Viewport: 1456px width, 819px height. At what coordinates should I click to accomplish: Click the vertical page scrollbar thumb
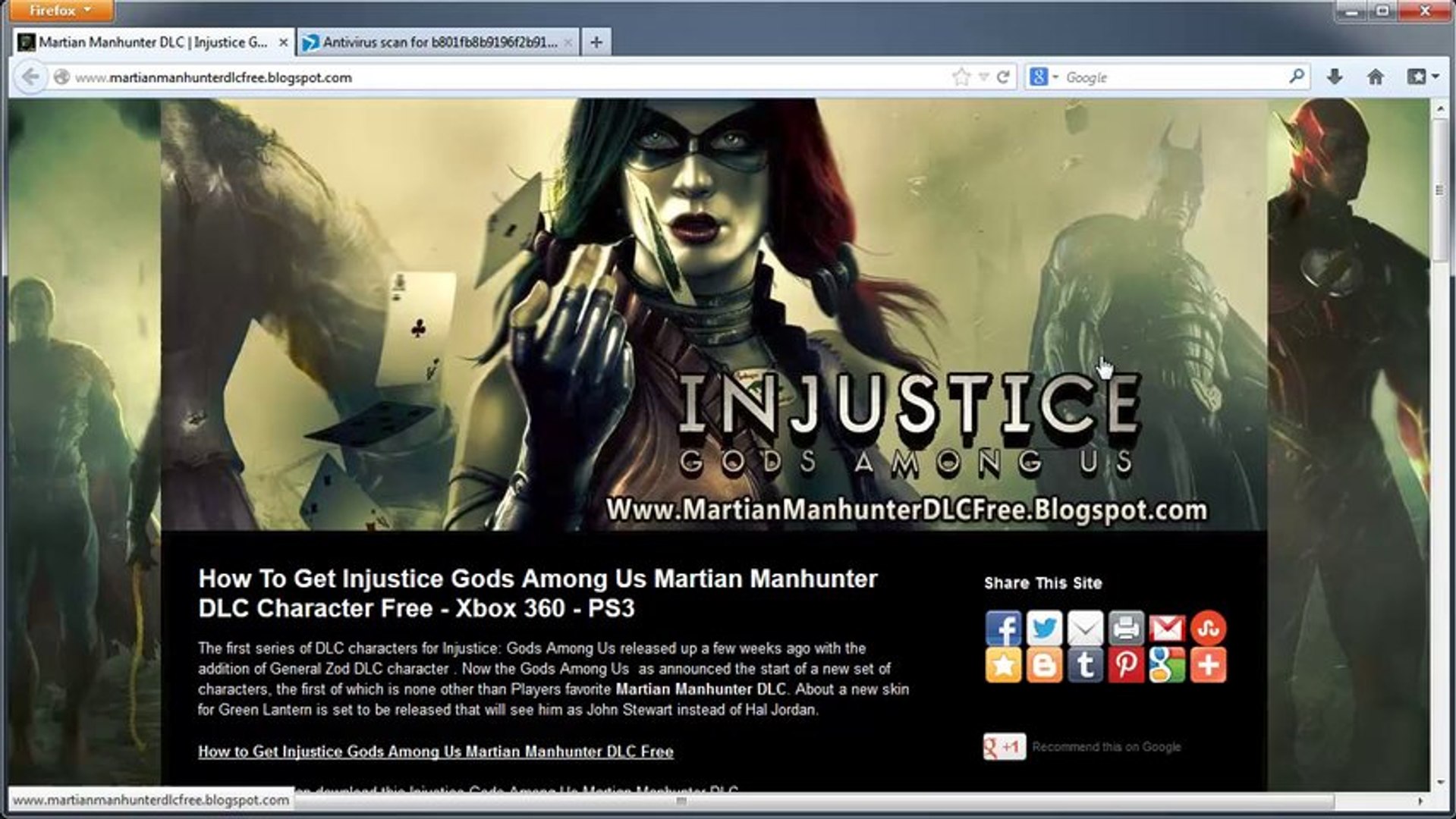pyautogui.click(x=1439, y=190)
